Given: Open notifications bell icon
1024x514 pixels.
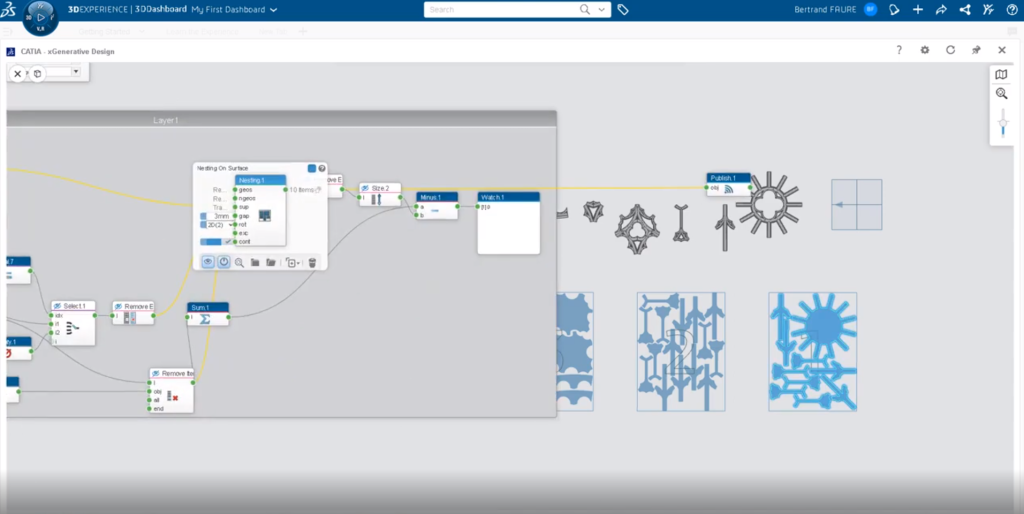Looking at the screenshot, I should point(895,10).
